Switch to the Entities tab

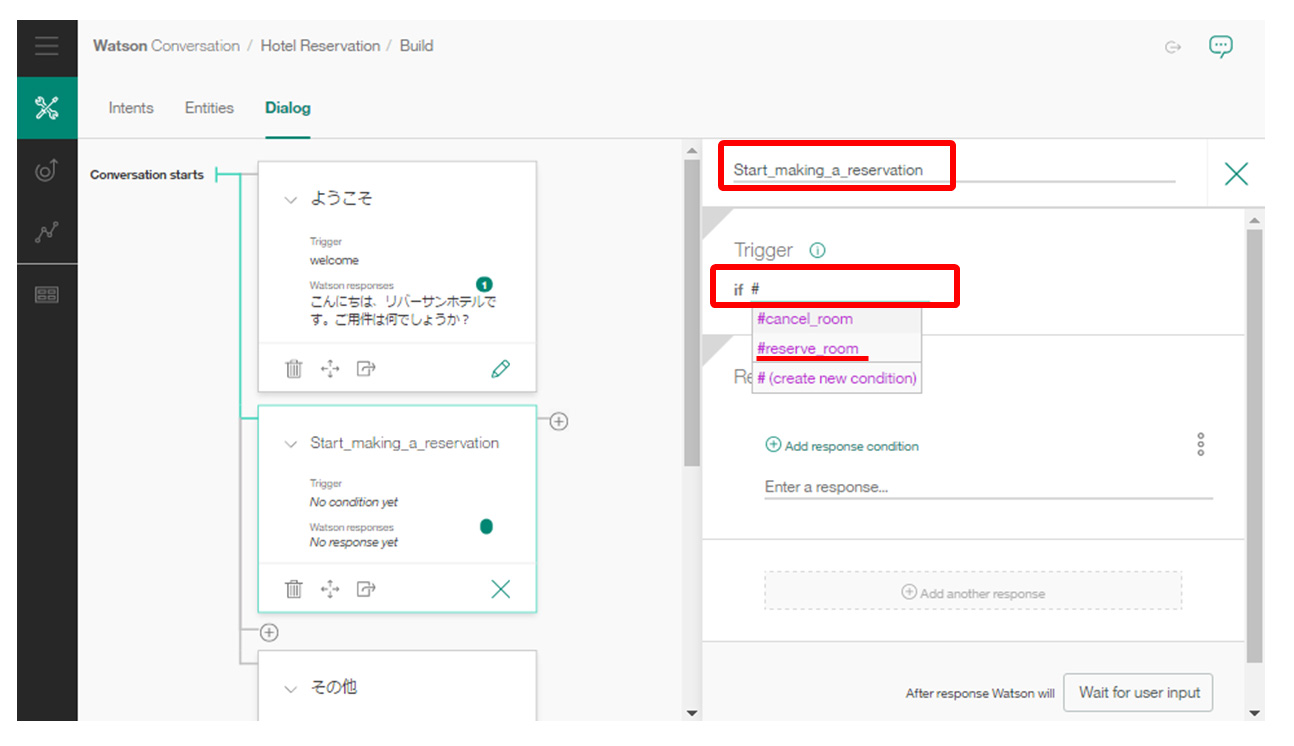point(209,108)
